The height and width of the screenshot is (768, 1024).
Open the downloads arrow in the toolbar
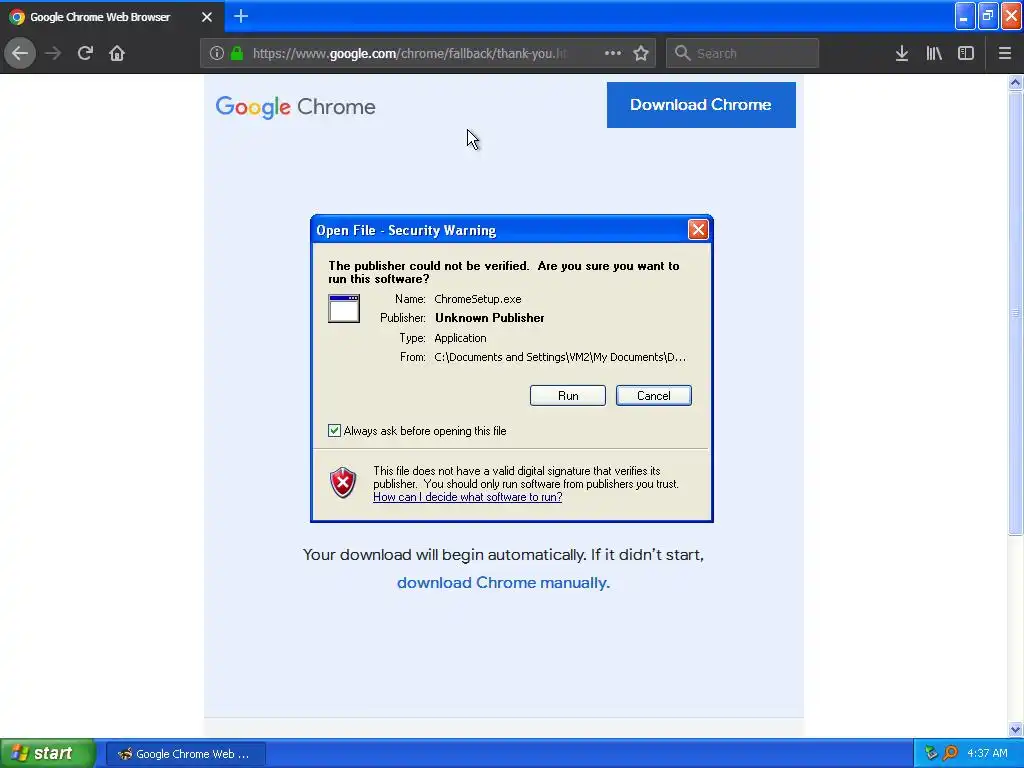point(902,53)
